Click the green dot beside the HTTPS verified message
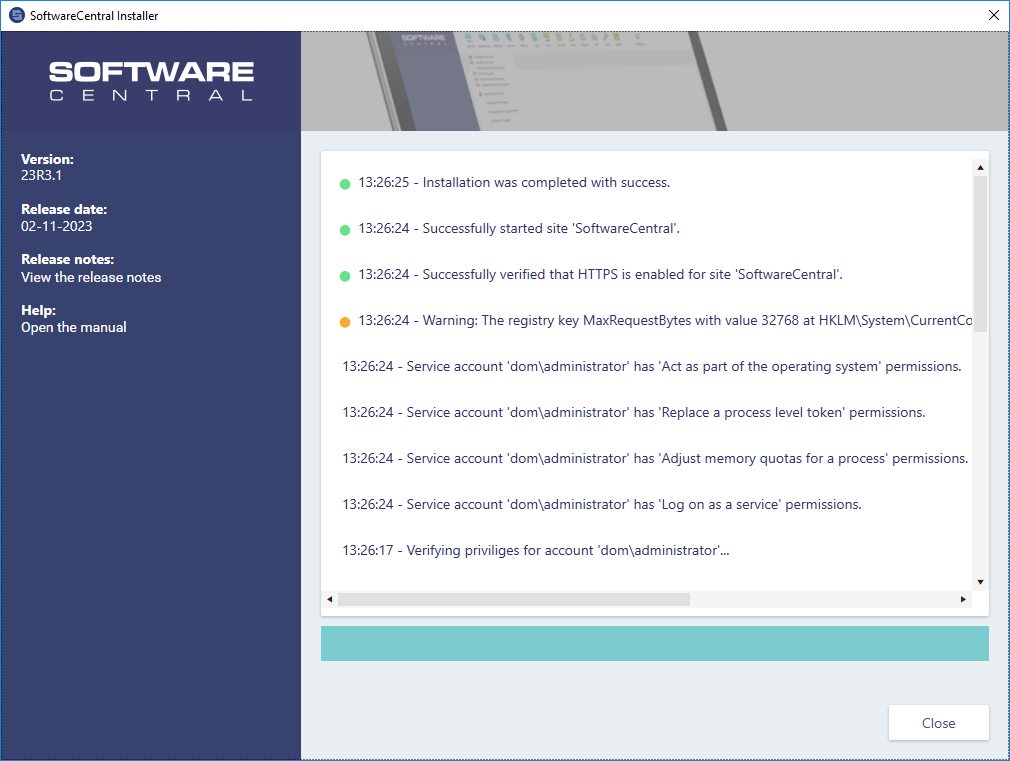 point(345,276)
